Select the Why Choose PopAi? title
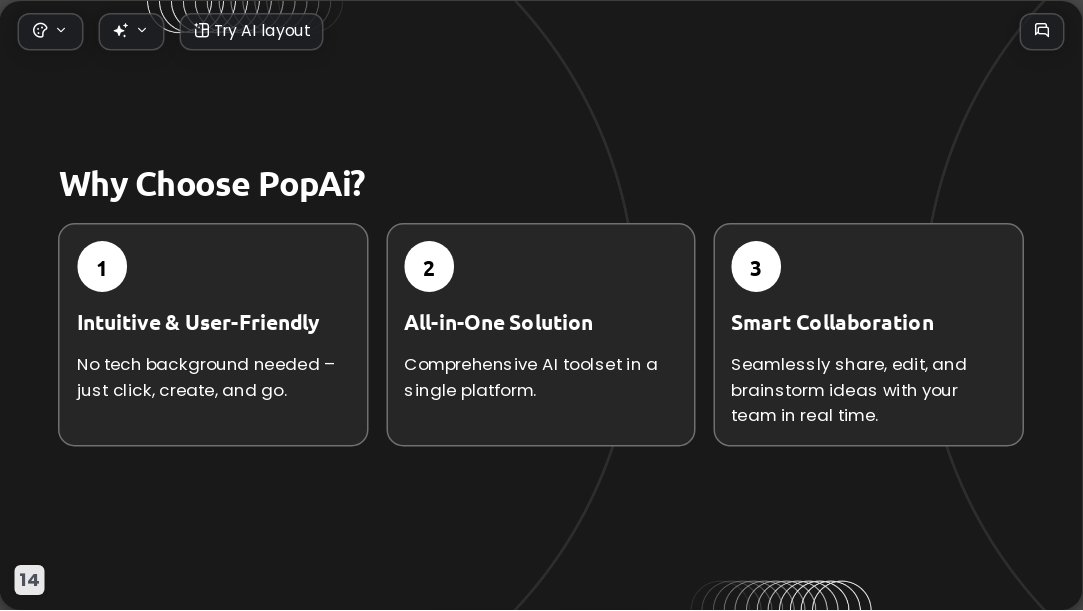Screen dimensions: 1083x611 [212, 184]
